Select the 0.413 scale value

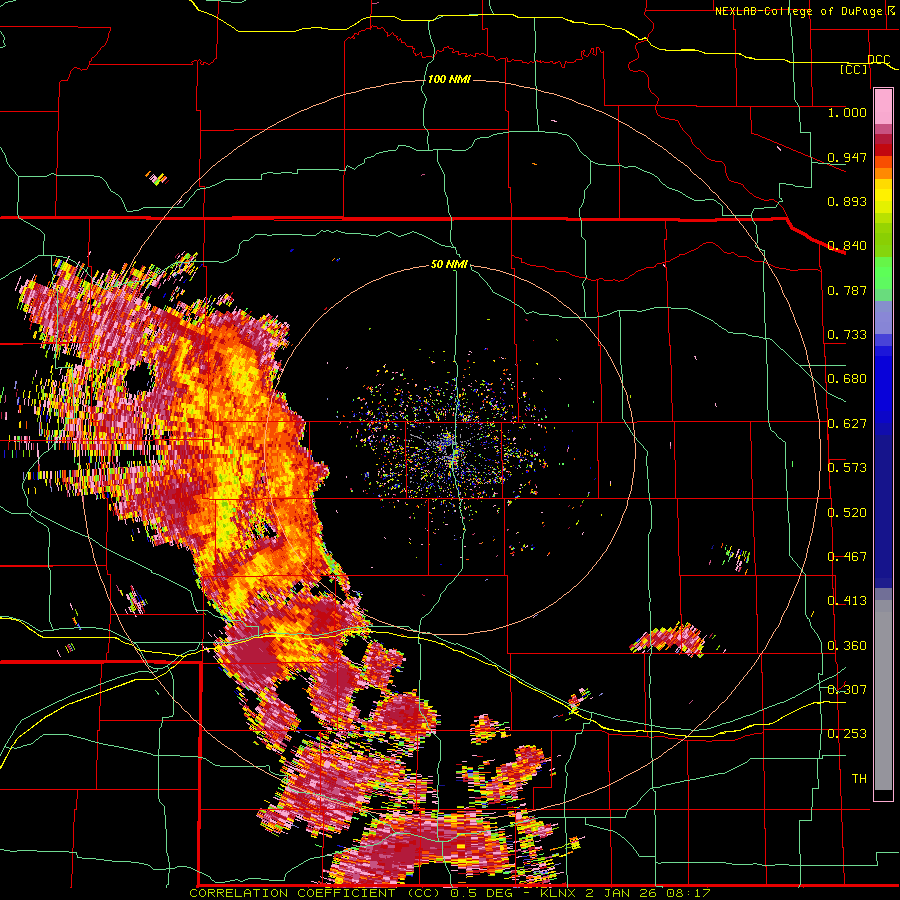click(x=847, y=601)
